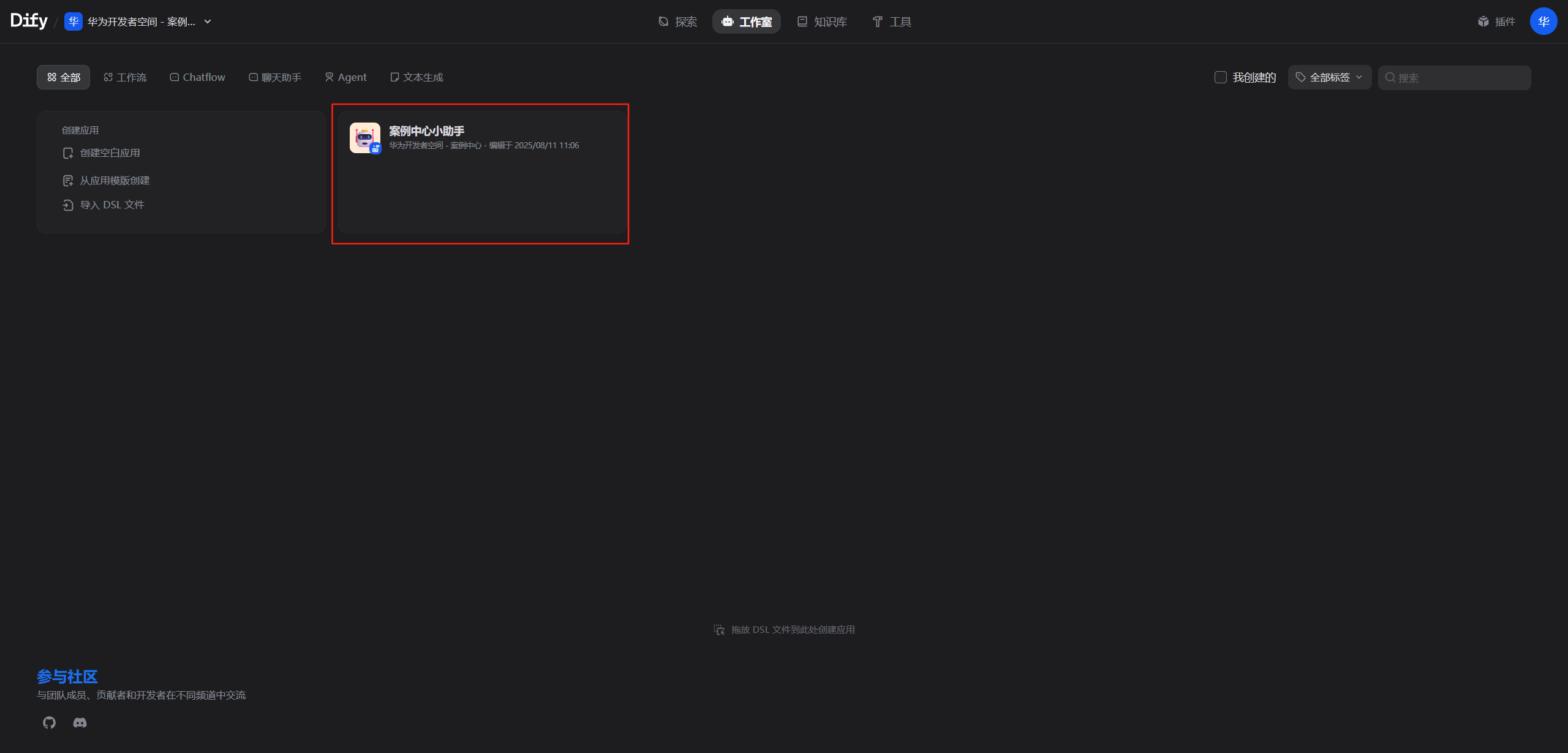Click the 创建应用 label
Screen dimensions: 1568x753
click(x=80, y=130)
